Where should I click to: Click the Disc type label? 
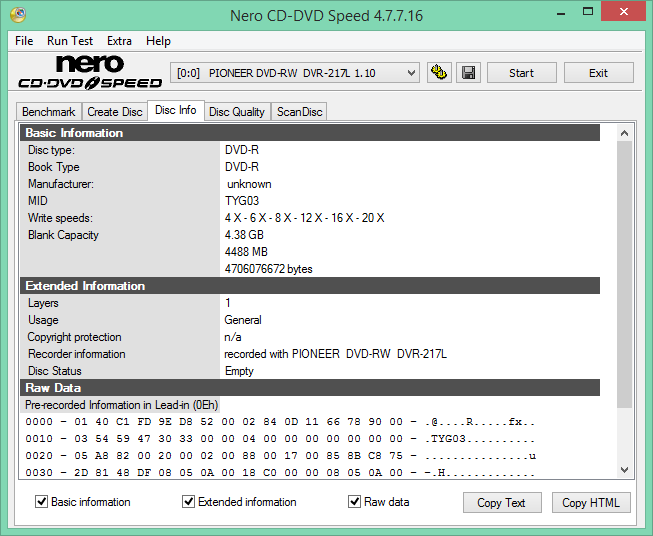pyautogui.click(x=51, y=150)
